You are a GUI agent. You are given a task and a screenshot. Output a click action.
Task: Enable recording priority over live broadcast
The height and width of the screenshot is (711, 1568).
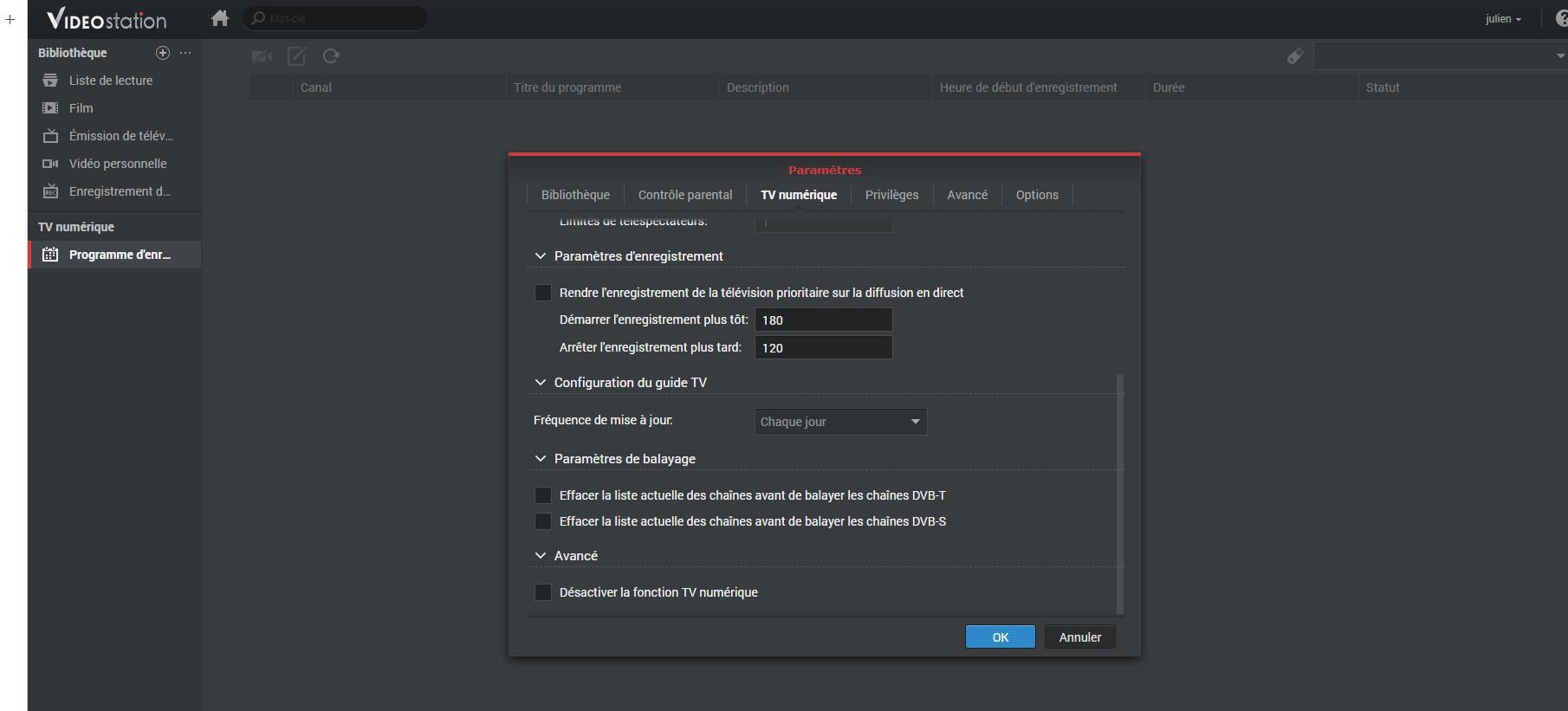coord(543,293)
